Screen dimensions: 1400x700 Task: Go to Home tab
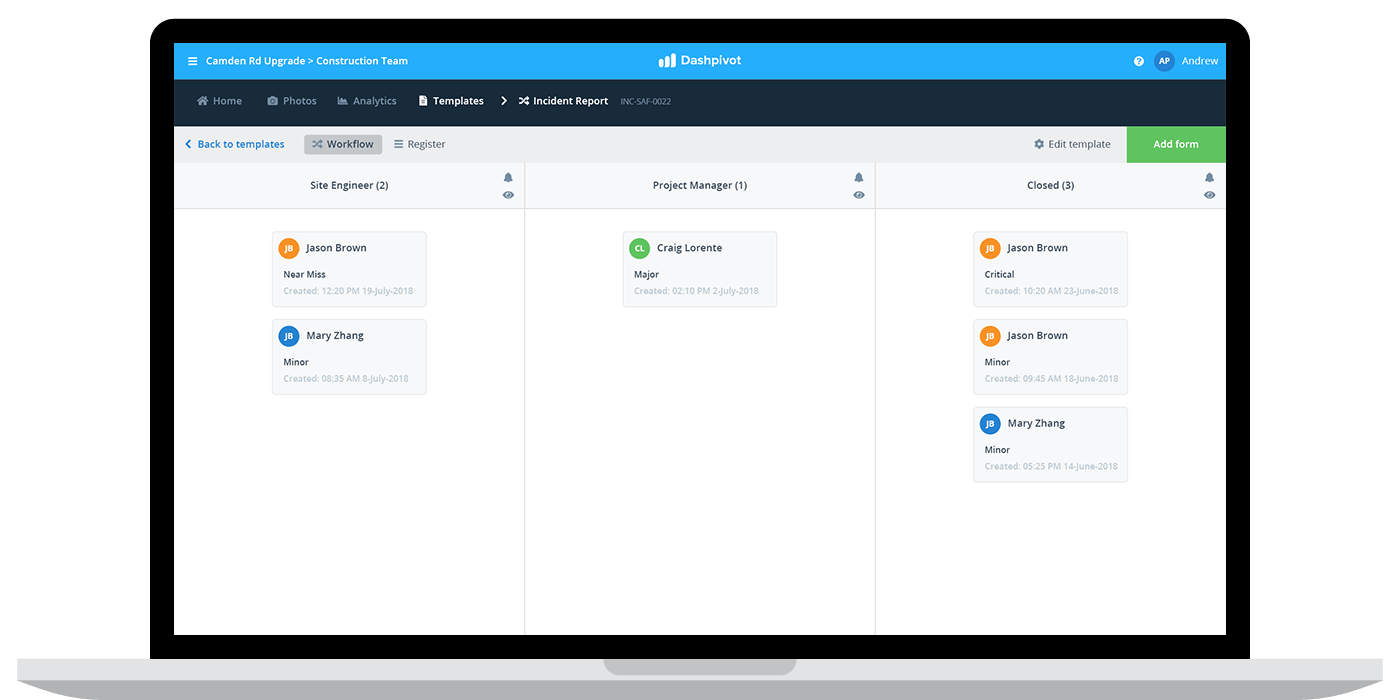(x=219, y=101)
